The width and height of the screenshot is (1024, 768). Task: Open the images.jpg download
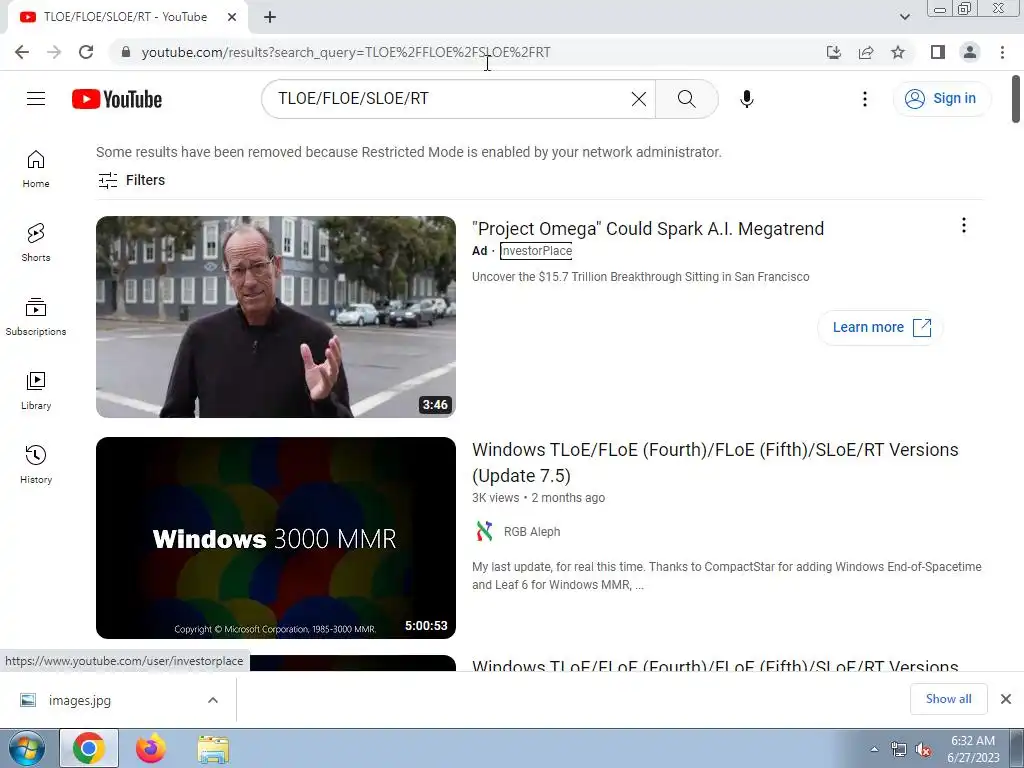point(79,700)
